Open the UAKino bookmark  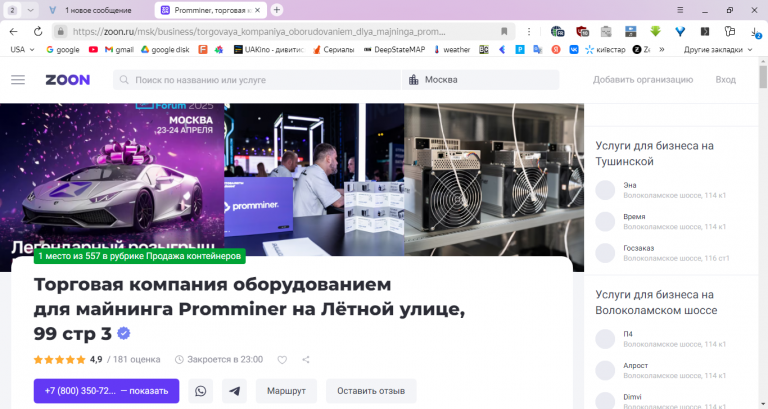pyautogui.click(x=269, y=49)
